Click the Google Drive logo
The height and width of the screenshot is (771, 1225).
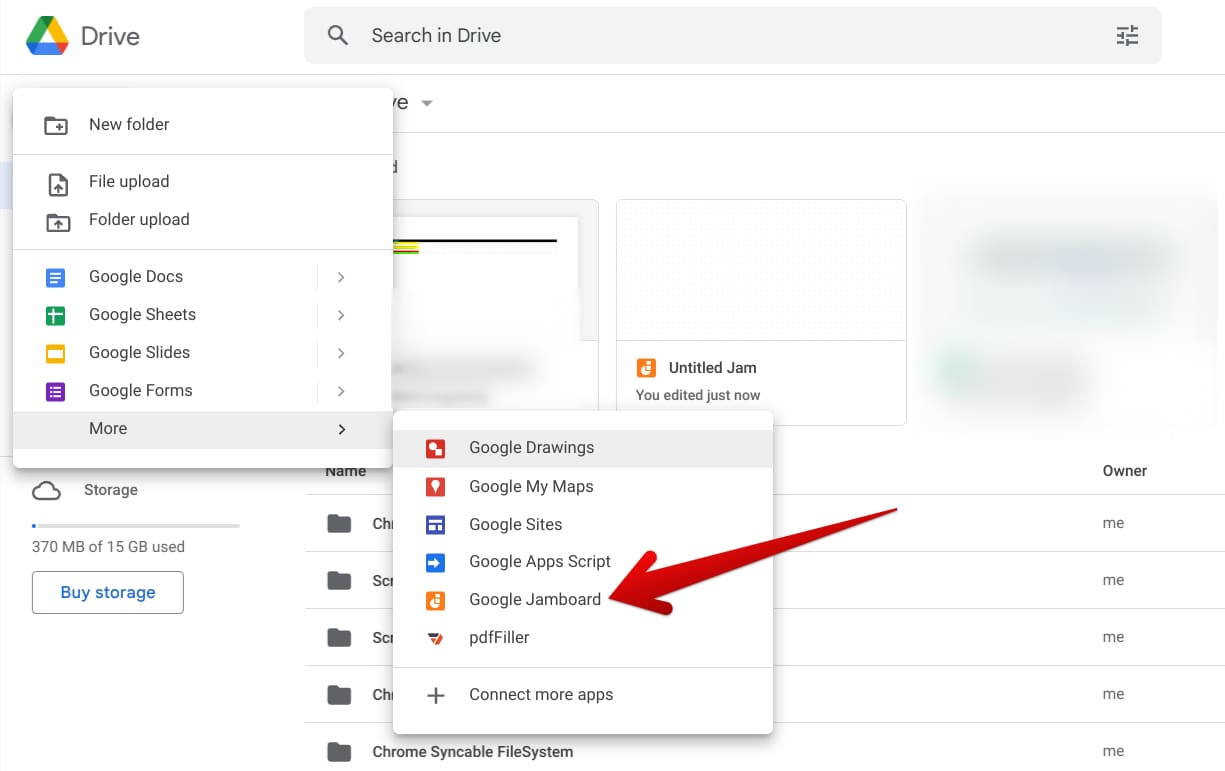(47, 36)
